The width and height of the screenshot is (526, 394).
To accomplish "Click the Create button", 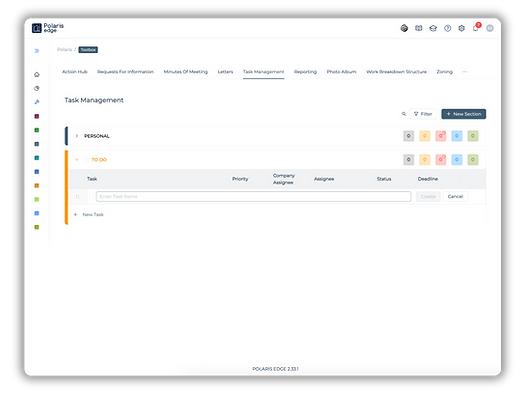I will [428, 196].
